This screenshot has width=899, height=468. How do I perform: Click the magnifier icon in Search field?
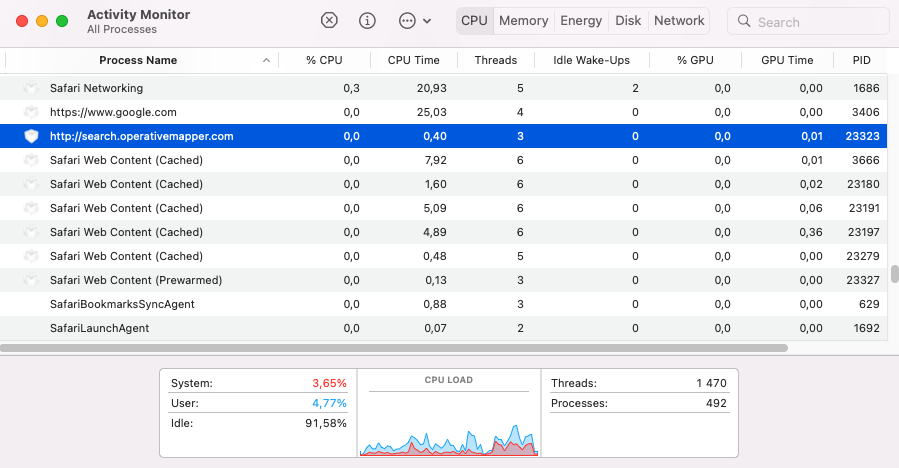(x=744, y=21)
